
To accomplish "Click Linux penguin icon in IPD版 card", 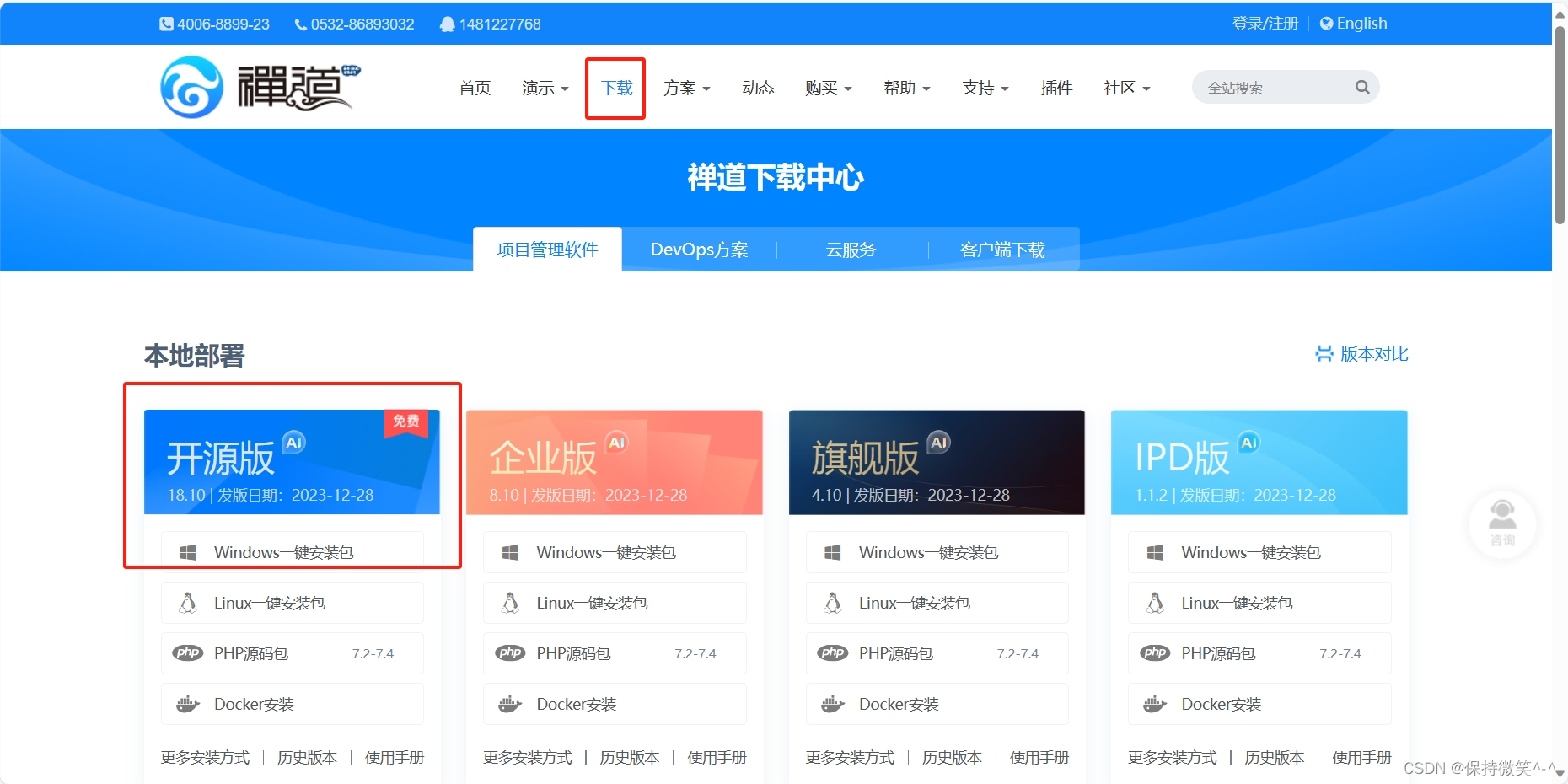I will 1155,603.
